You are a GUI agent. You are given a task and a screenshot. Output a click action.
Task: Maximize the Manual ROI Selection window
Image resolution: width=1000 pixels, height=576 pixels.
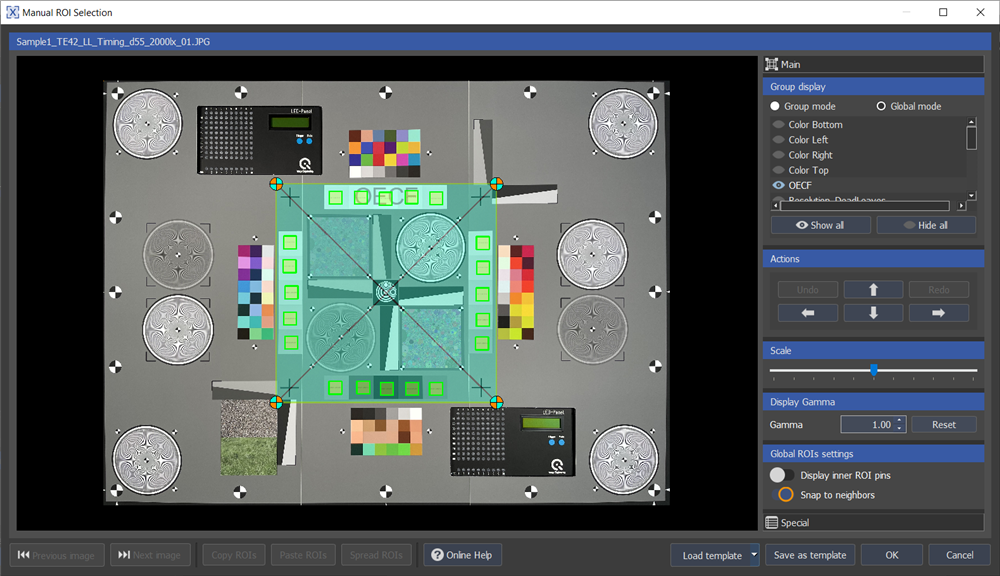(x=943, y=12)
